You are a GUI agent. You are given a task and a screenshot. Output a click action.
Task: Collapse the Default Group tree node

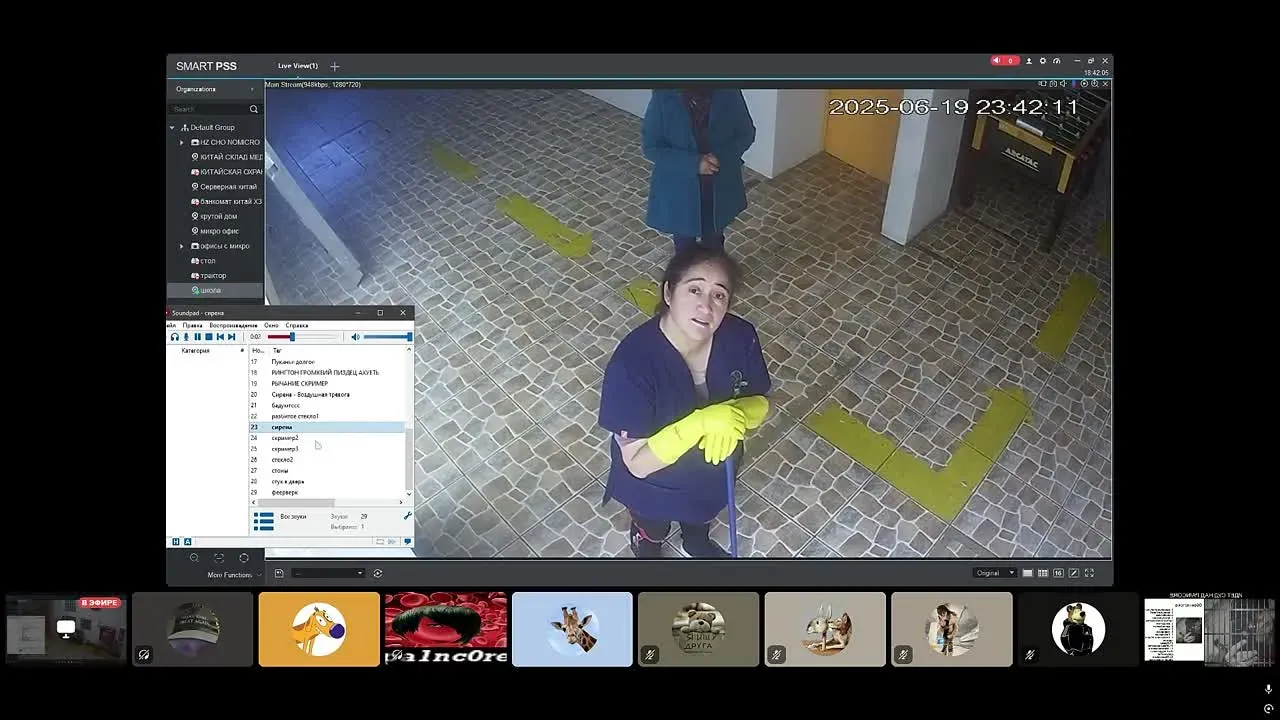tap(172, 128)
